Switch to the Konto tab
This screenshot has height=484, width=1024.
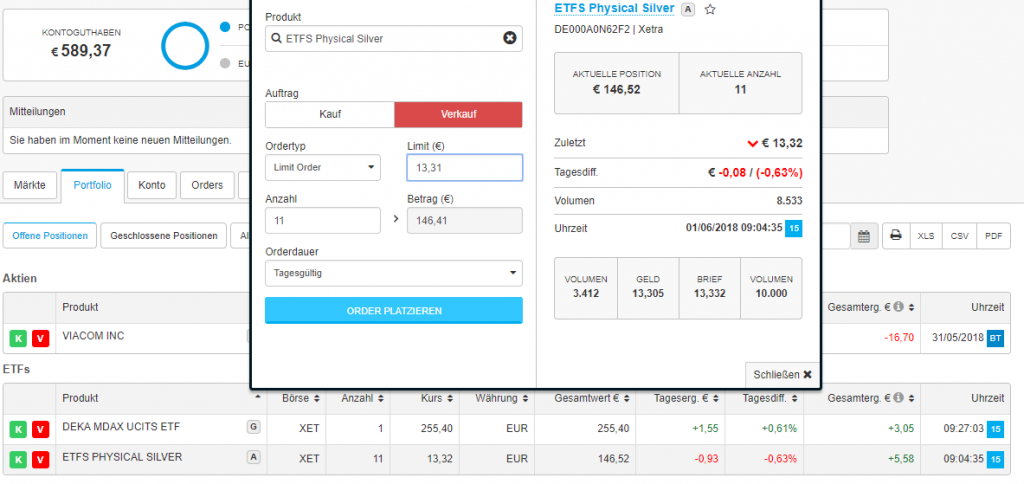pos(152,185)
